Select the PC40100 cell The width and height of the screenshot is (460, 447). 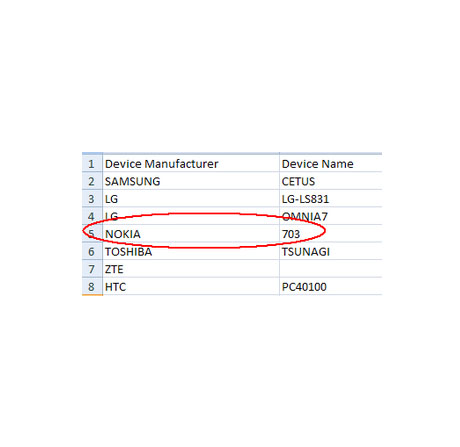[x=331, y=286]
